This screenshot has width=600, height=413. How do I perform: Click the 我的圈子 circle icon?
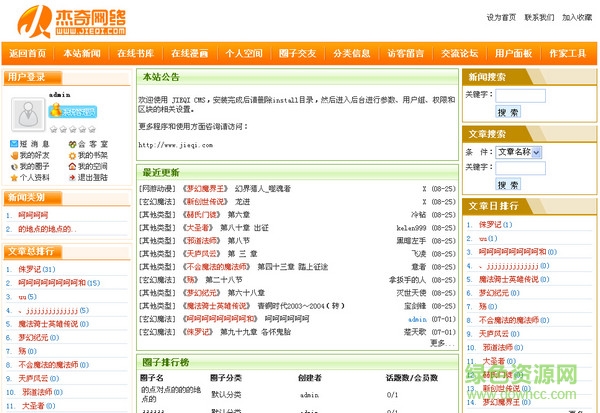pyautogui.click(x=12, y=166)
